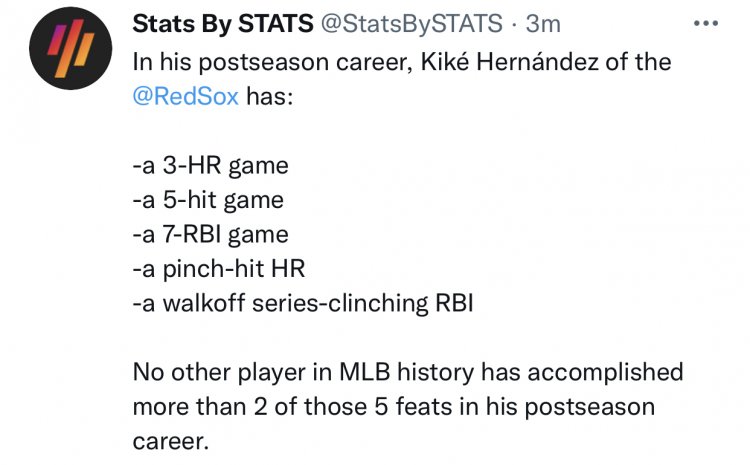This screenshot has height=465, width=750.
Task: Click the 'more than 2 of those 5 feats' line
Action: [292, 407]
